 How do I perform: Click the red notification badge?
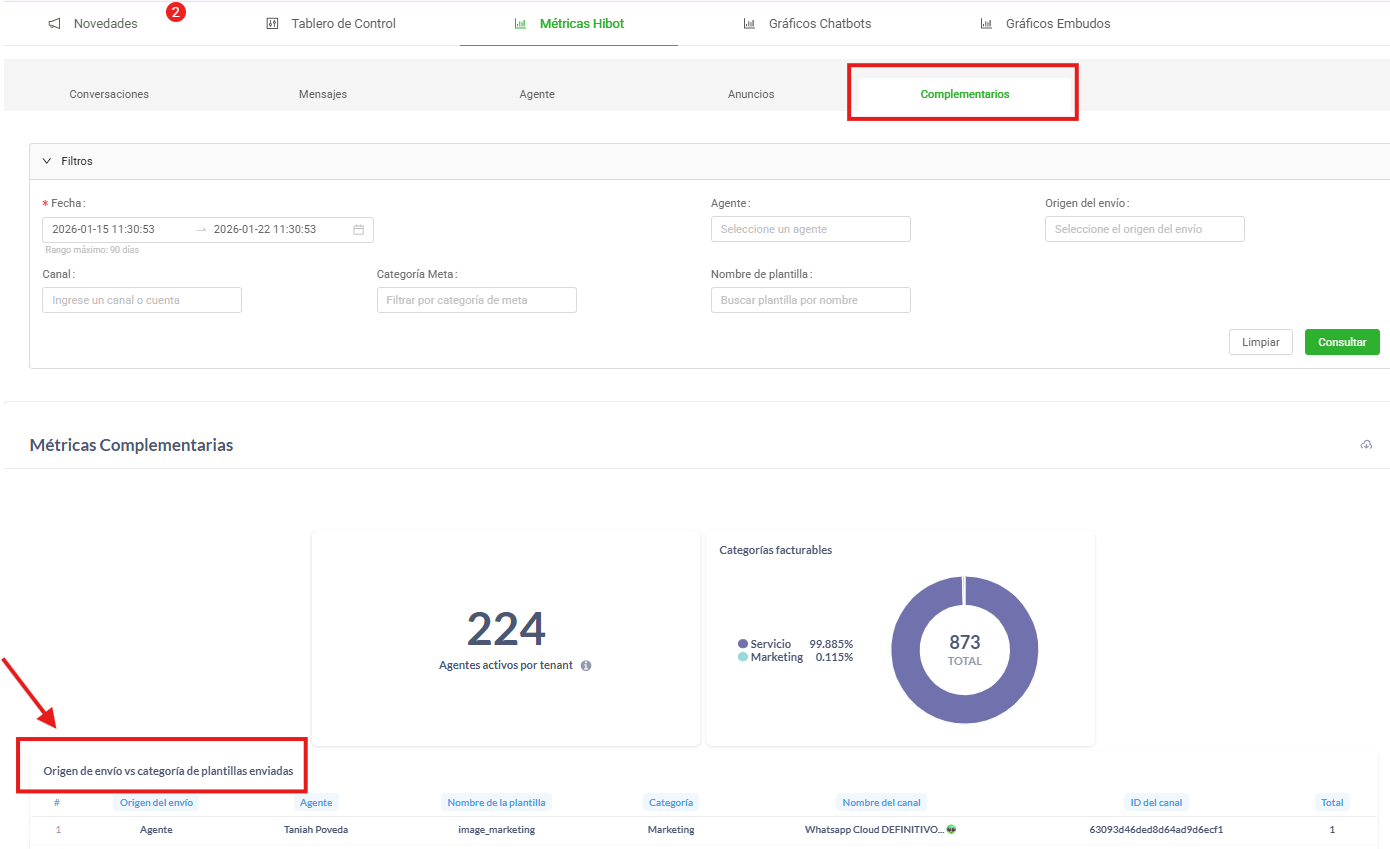click(175, 12)
